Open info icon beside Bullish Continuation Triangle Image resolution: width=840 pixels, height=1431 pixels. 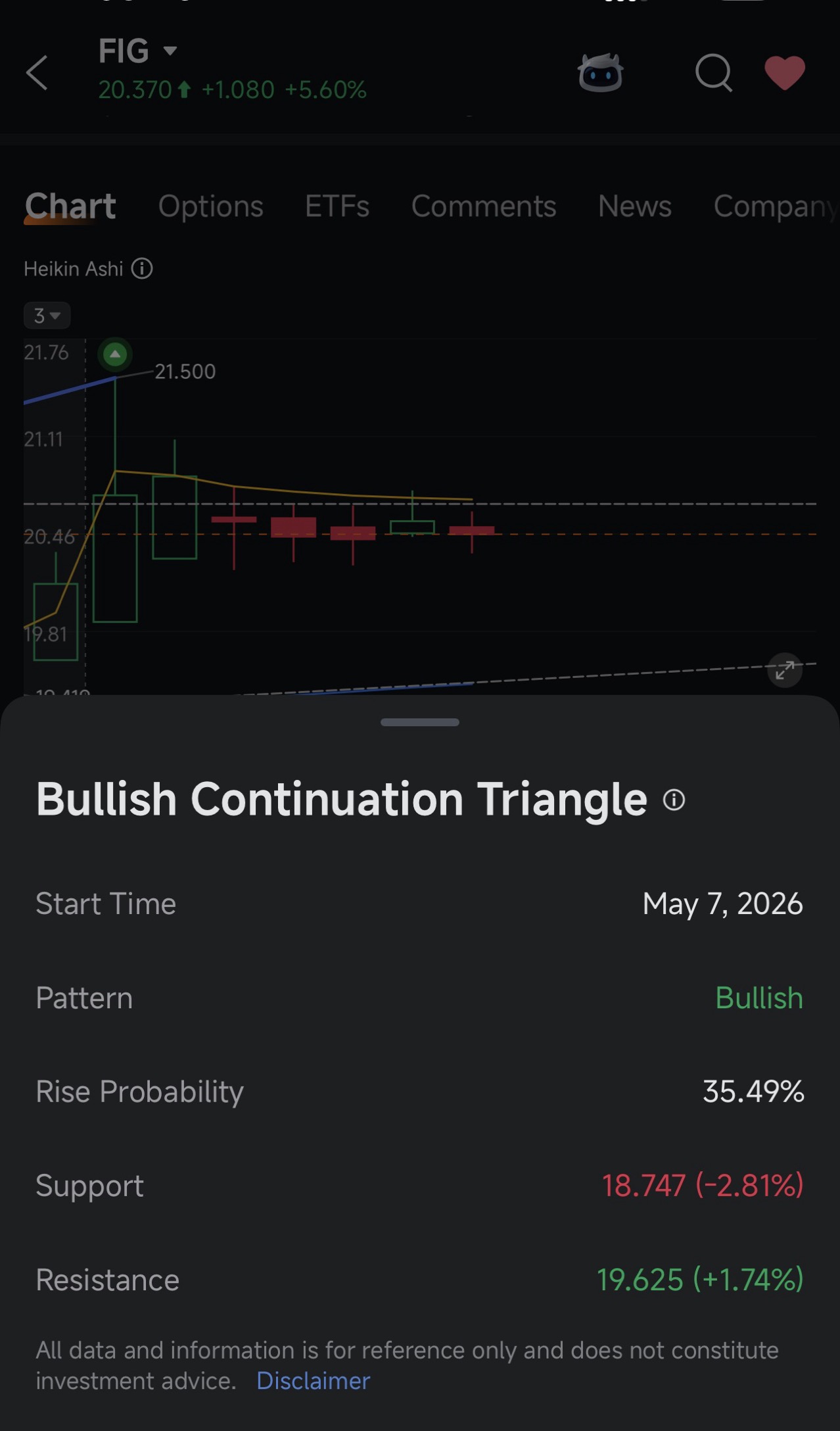click(x=674, y=800)
